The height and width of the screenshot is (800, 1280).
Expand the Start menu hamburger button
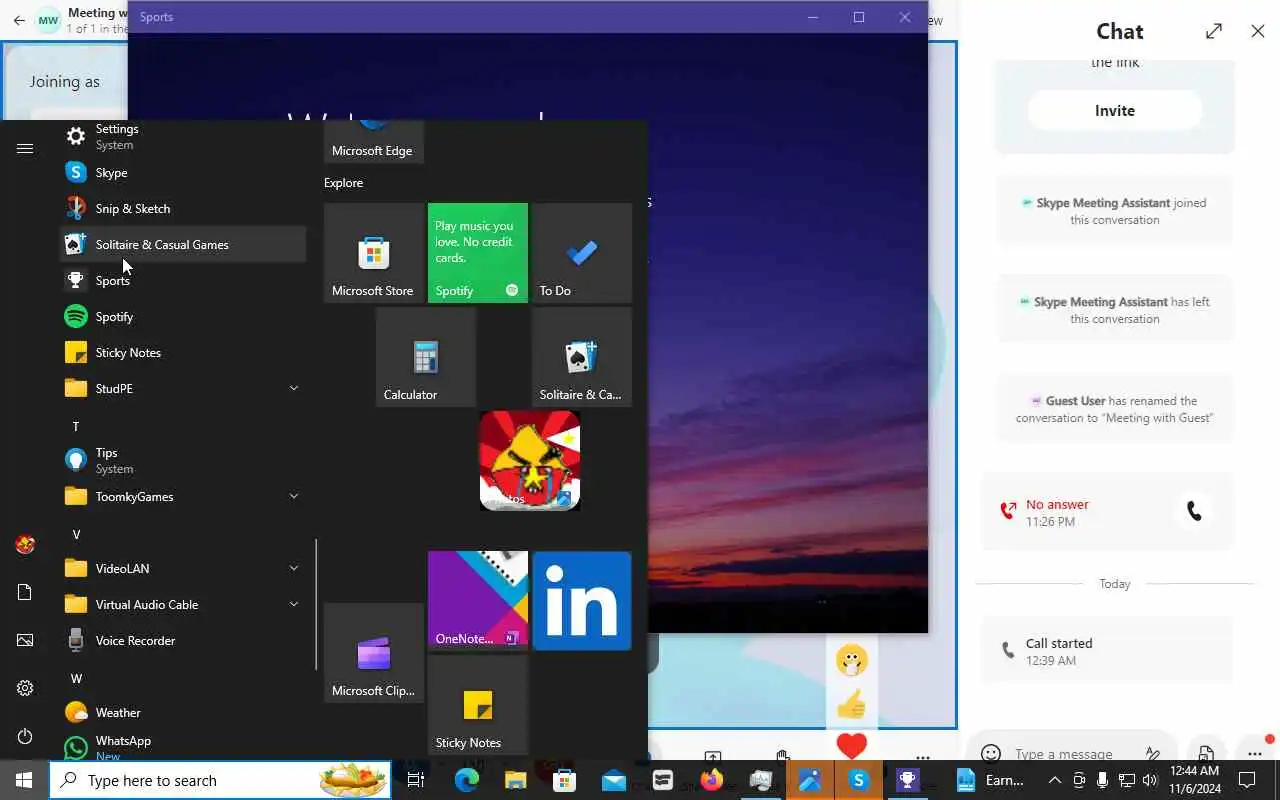coord(25,148)
